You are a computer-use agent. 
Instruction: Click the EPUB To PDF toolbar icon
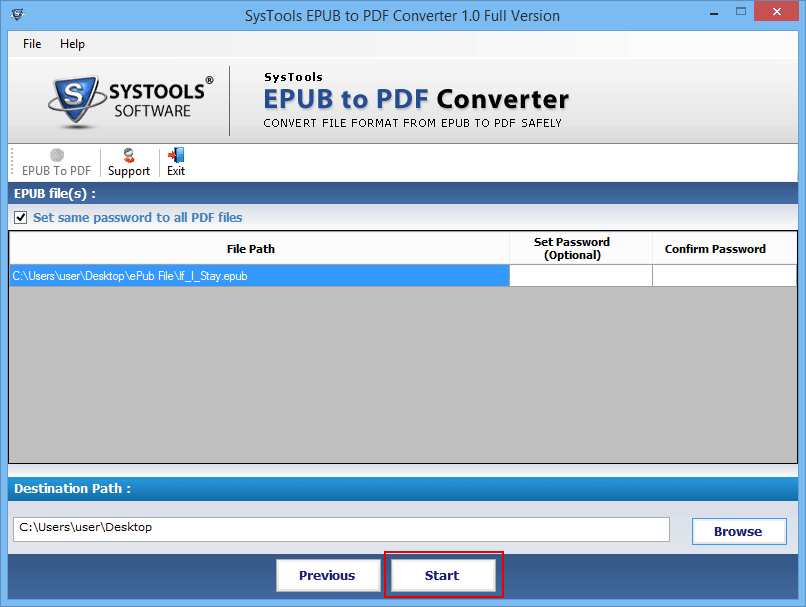[x=57, y=162]
